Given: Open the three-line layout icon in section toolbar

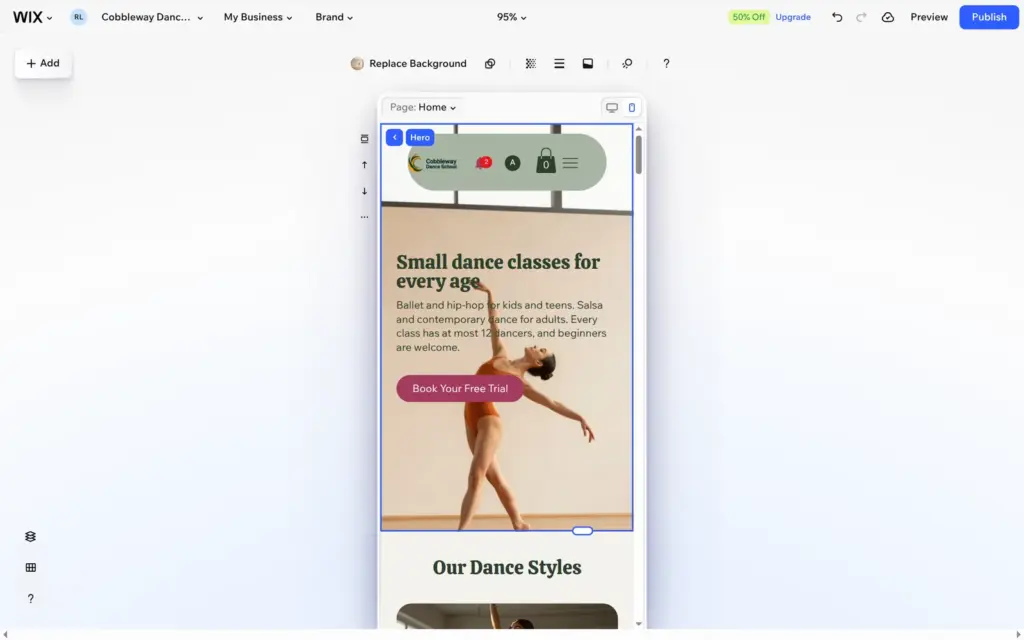Looking at the screenshot, I should pyautogui.click(x=559, y=63).
